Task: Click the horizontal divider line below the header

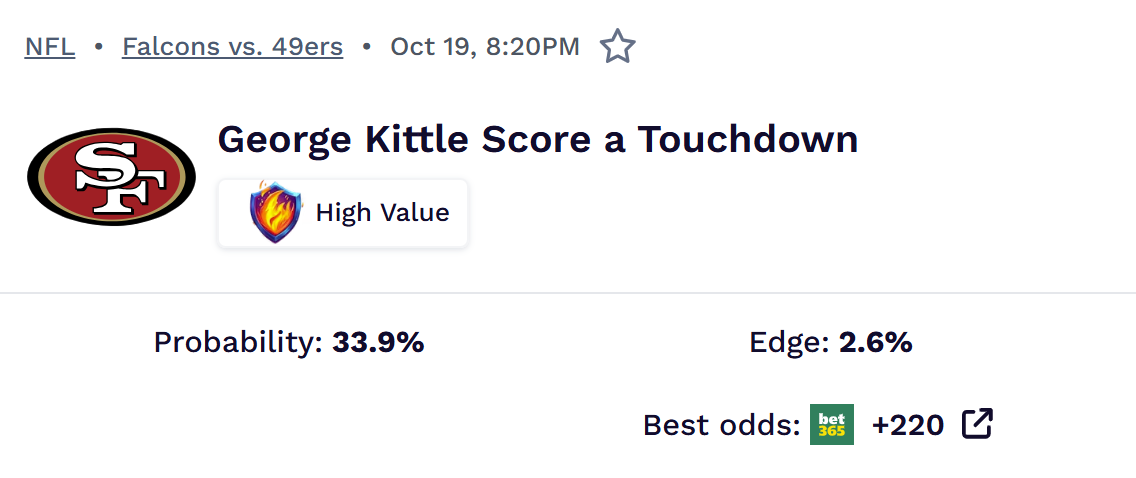Action: point(568,293)
